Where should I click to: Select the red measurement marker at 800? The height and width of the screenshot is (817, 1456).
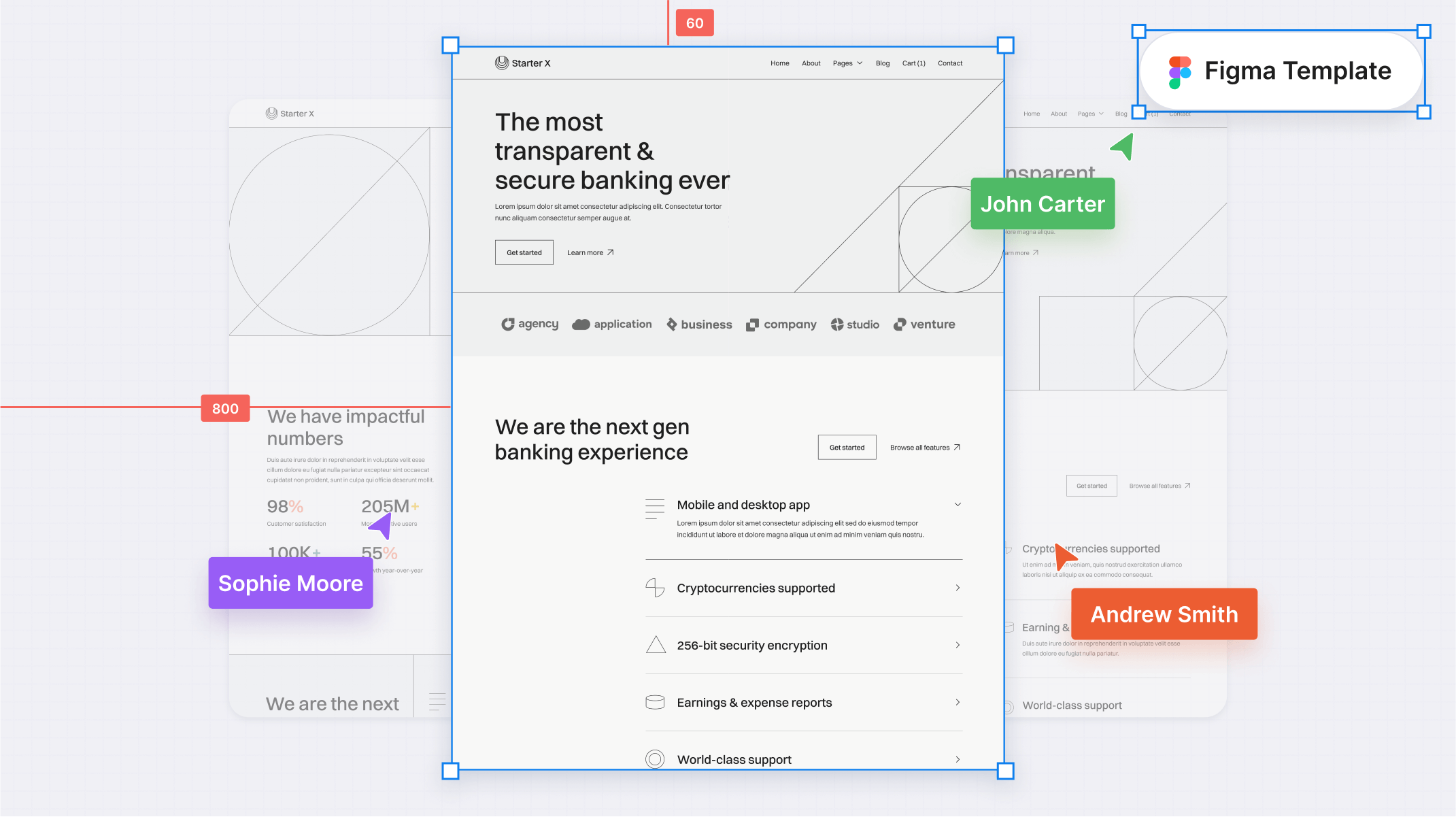pyautogui.click(x=224, y=407)
